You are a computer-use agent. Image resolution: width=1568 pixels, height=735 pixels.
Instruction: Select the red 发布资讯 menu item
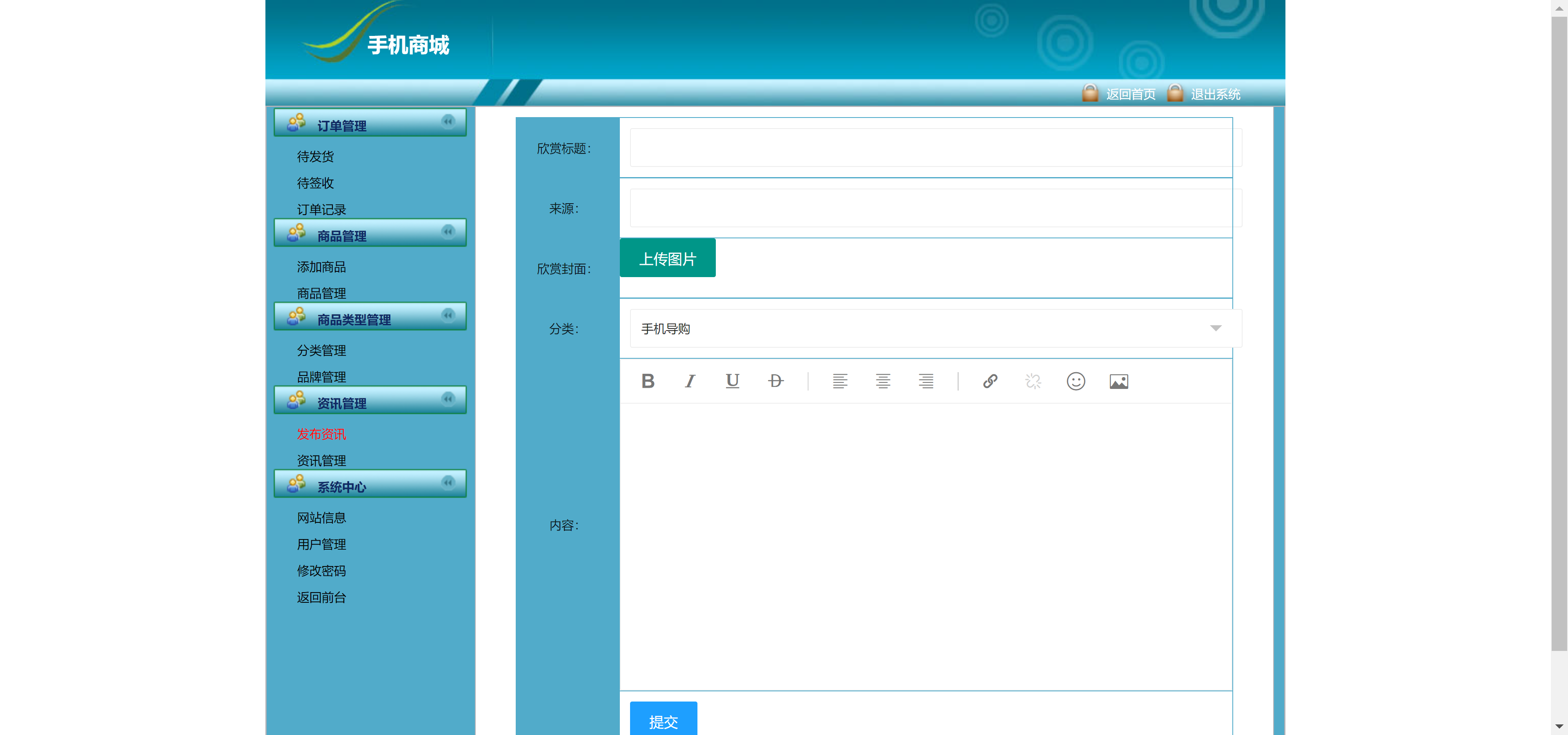click(321, 434)
